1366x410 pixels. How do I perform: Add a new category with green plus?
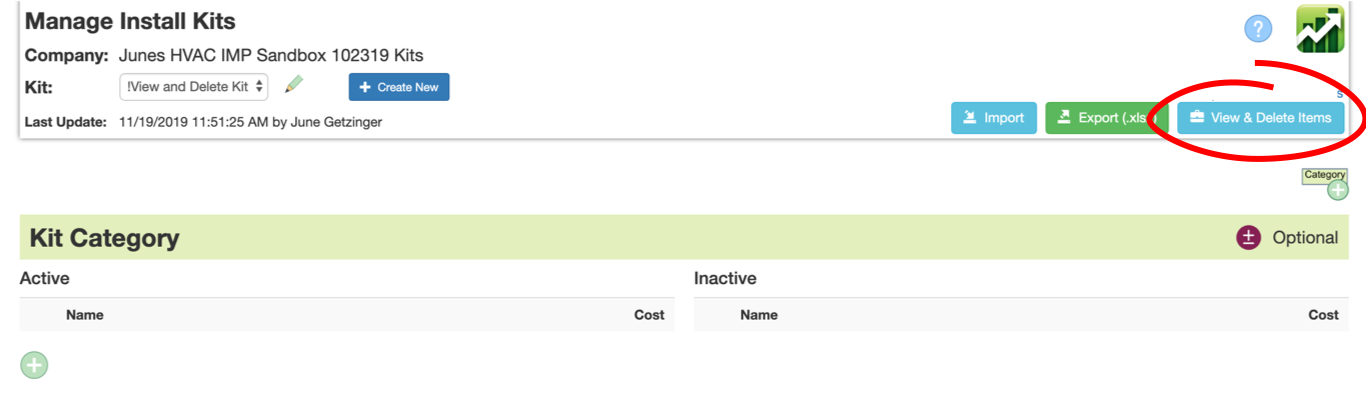[x=1337, y=190]
